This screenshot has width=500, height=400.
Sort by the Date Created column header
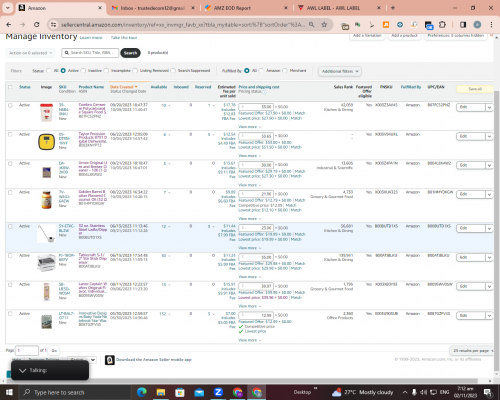123,87
